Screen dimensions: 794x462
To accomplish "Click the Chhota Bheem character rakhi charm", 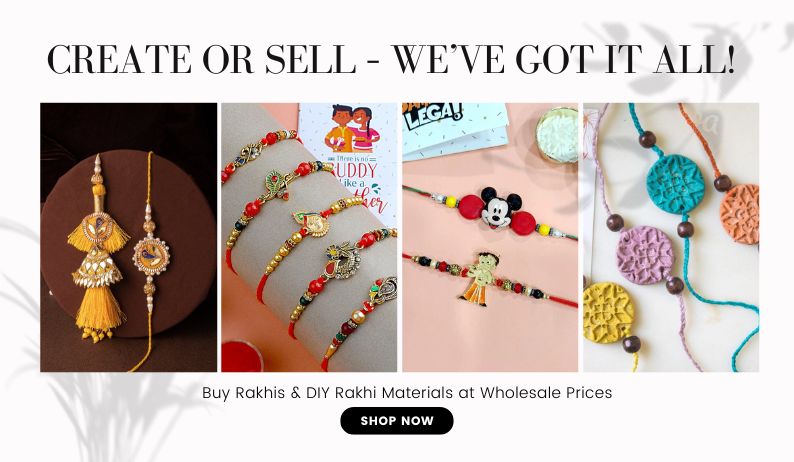I will click(476, 278).
